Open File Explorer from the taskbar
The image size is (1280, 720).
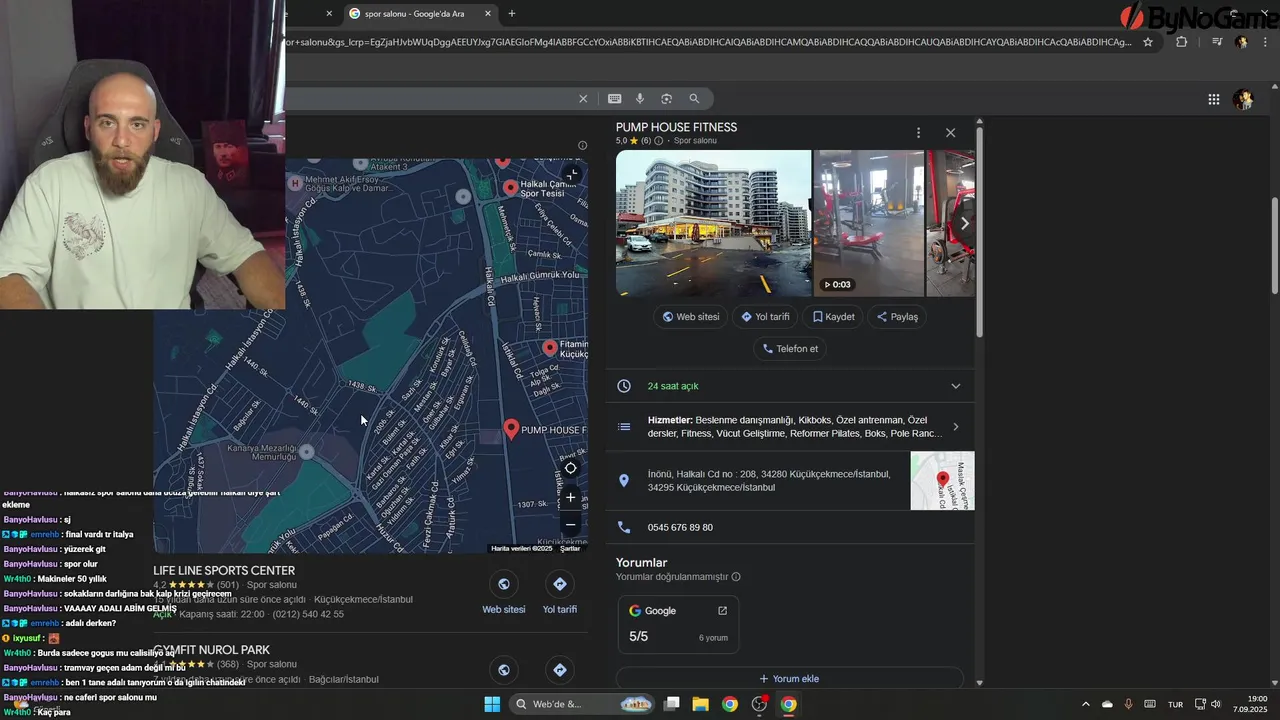(700, 704)
